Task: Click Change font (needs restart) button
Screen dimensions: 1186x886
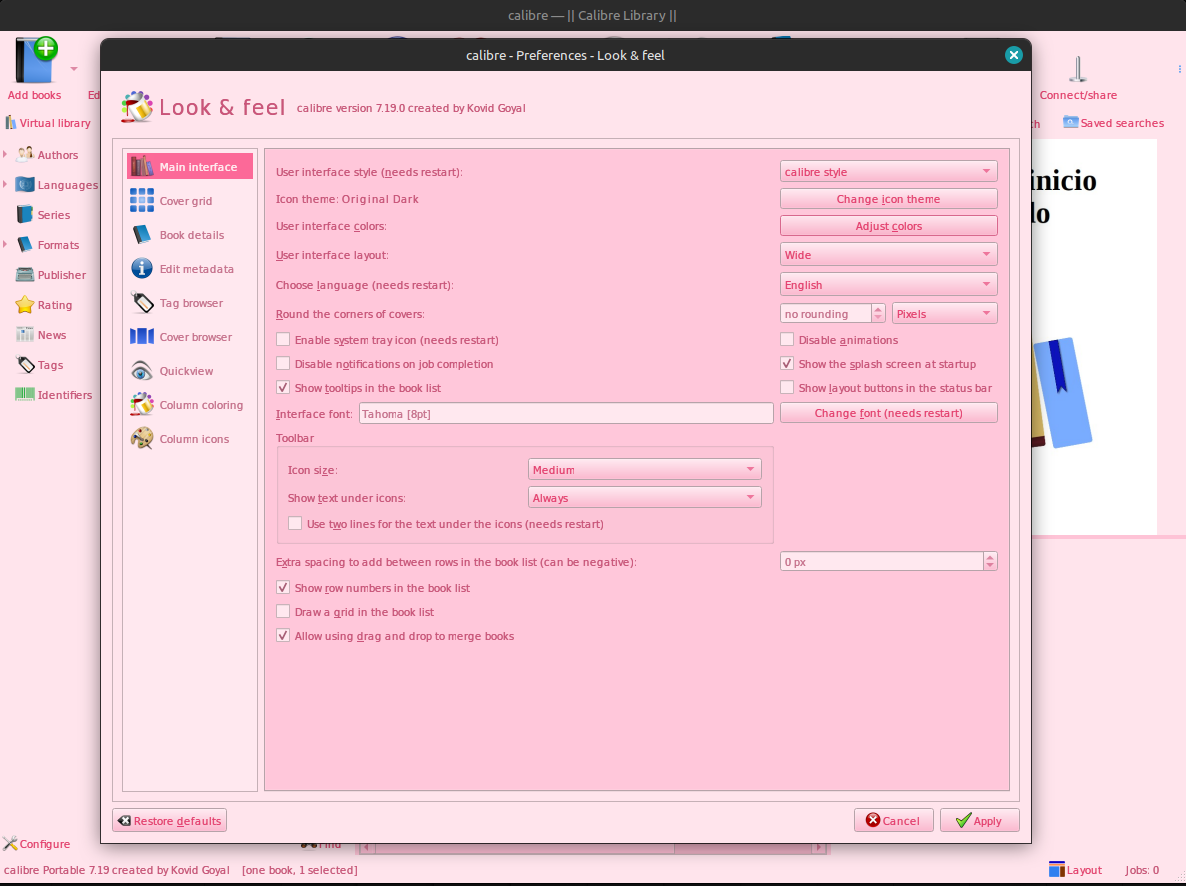Action: tap(889, 412)
